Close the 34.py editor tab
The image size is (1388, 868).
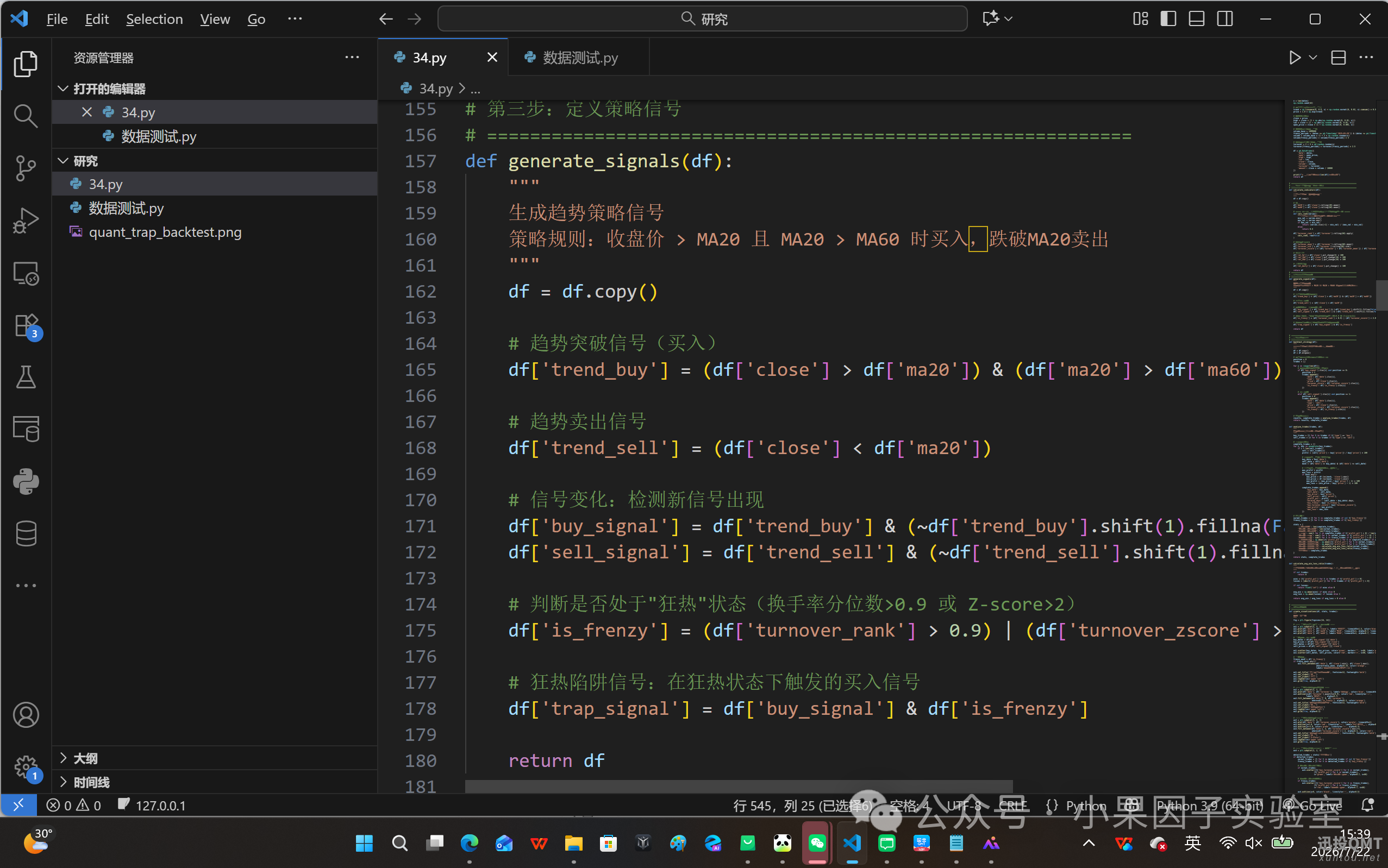tap(492, 58)
